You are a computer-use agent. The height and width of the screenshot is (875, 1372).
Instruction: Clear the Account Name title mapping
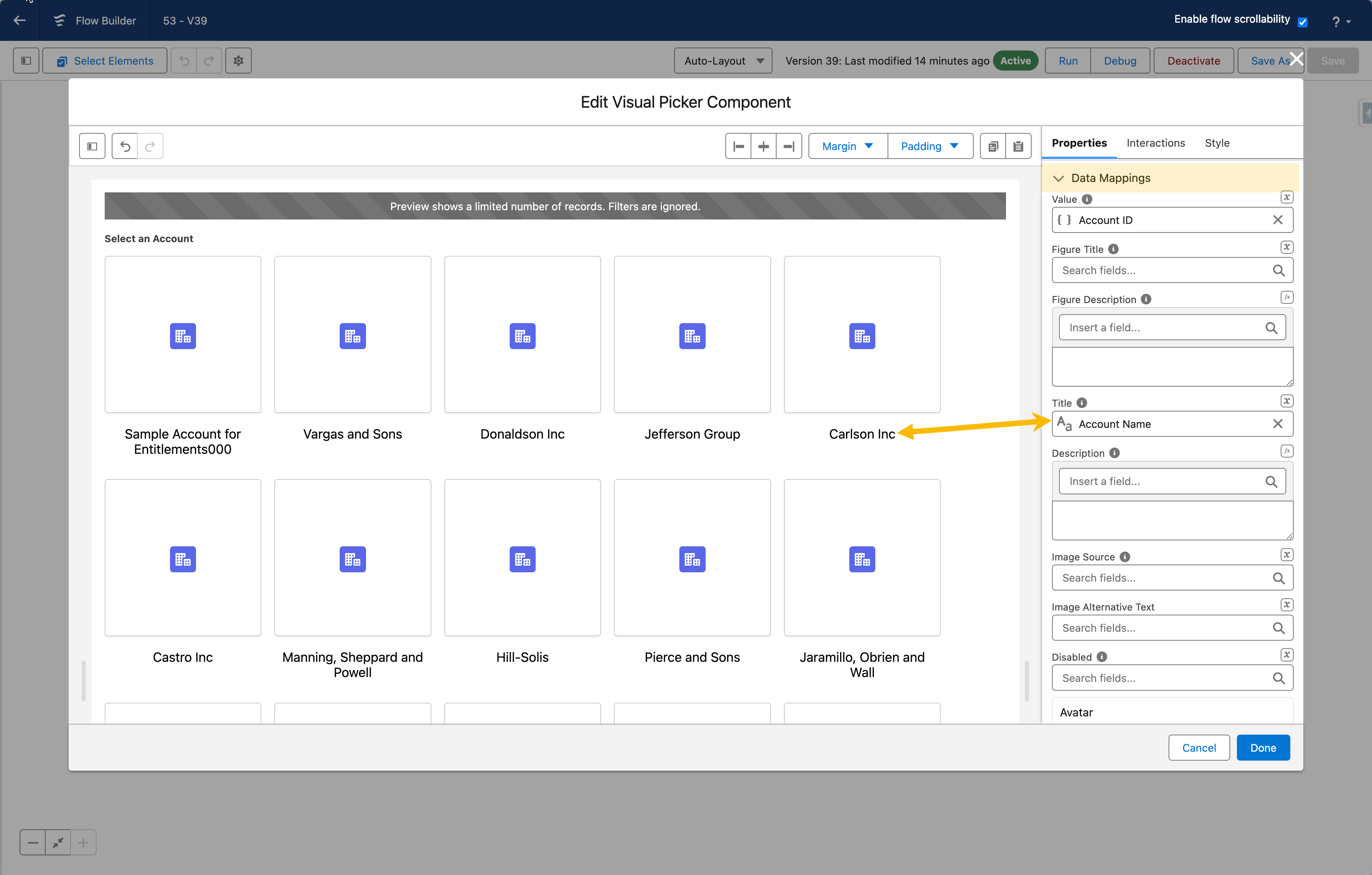tap(1278, 423)
